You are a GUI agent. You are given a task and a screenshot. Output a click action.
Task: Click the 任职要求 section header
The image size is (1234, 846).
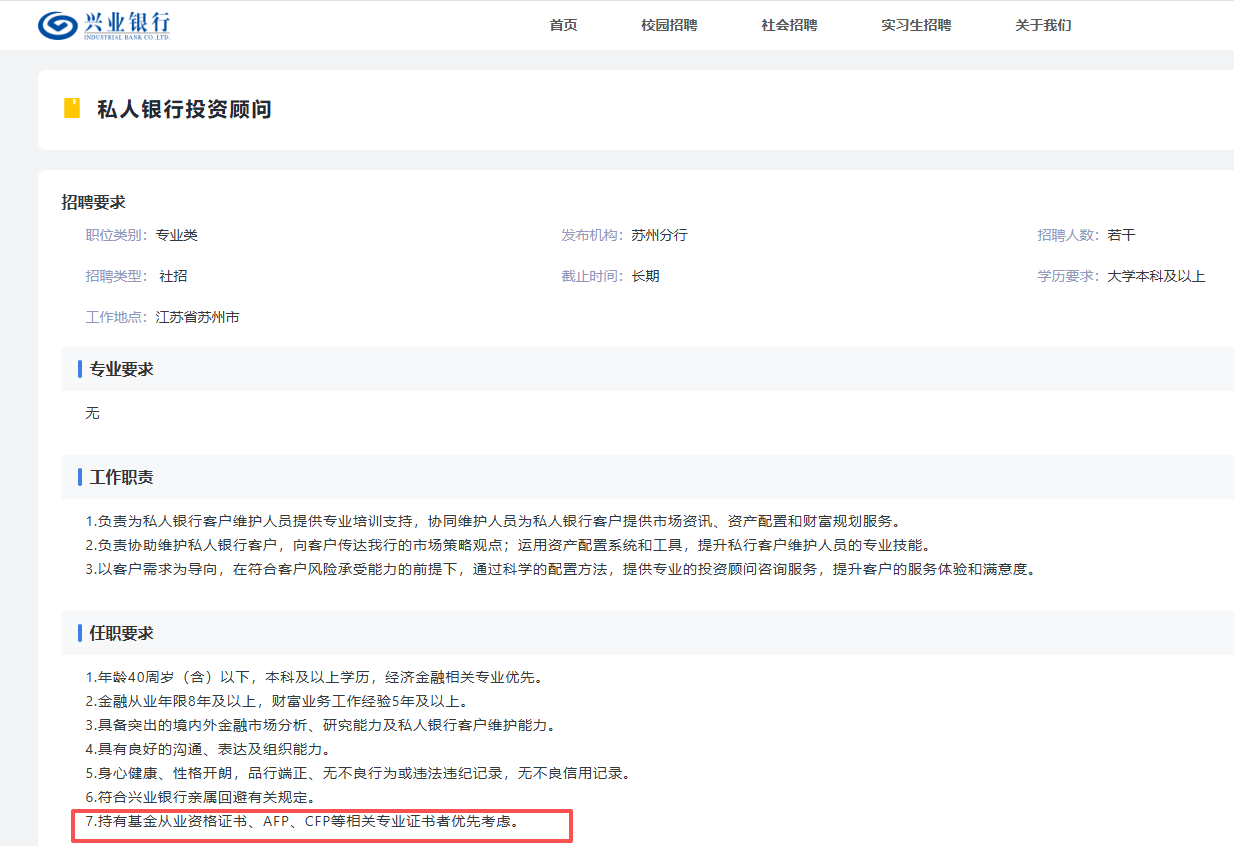tap(121, 633)
